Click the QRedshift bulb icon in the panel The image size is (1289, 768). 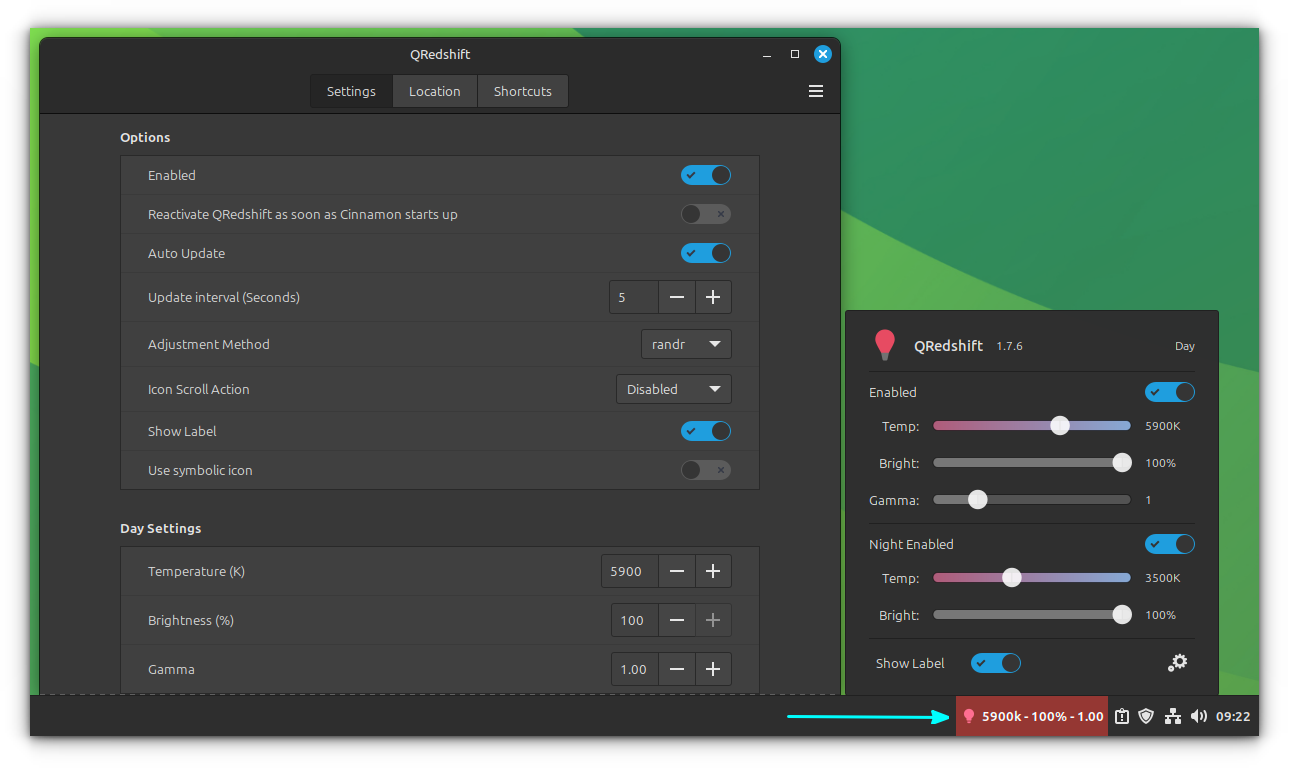(968, 716)
